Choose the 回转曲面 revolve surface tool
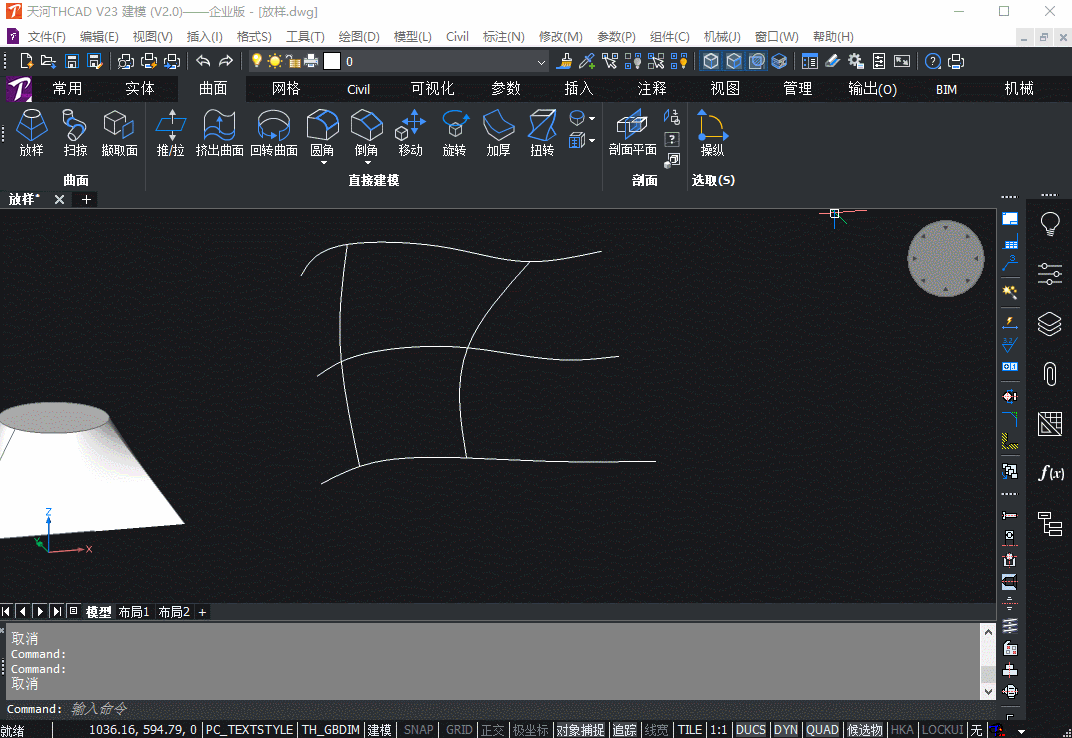1072x738 pixels. (273, 133)
